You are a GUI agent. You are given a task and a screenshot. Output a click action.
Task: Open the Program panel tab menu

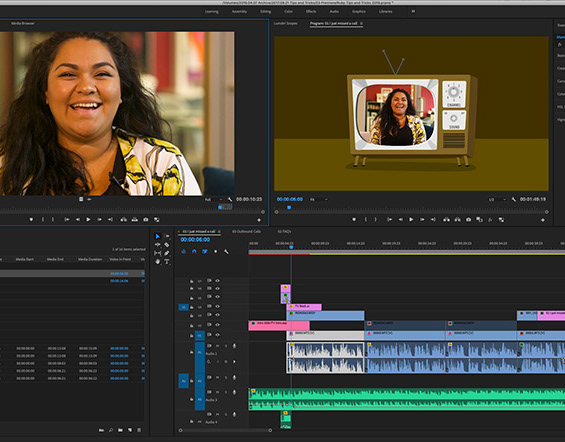tap(361, 23)
